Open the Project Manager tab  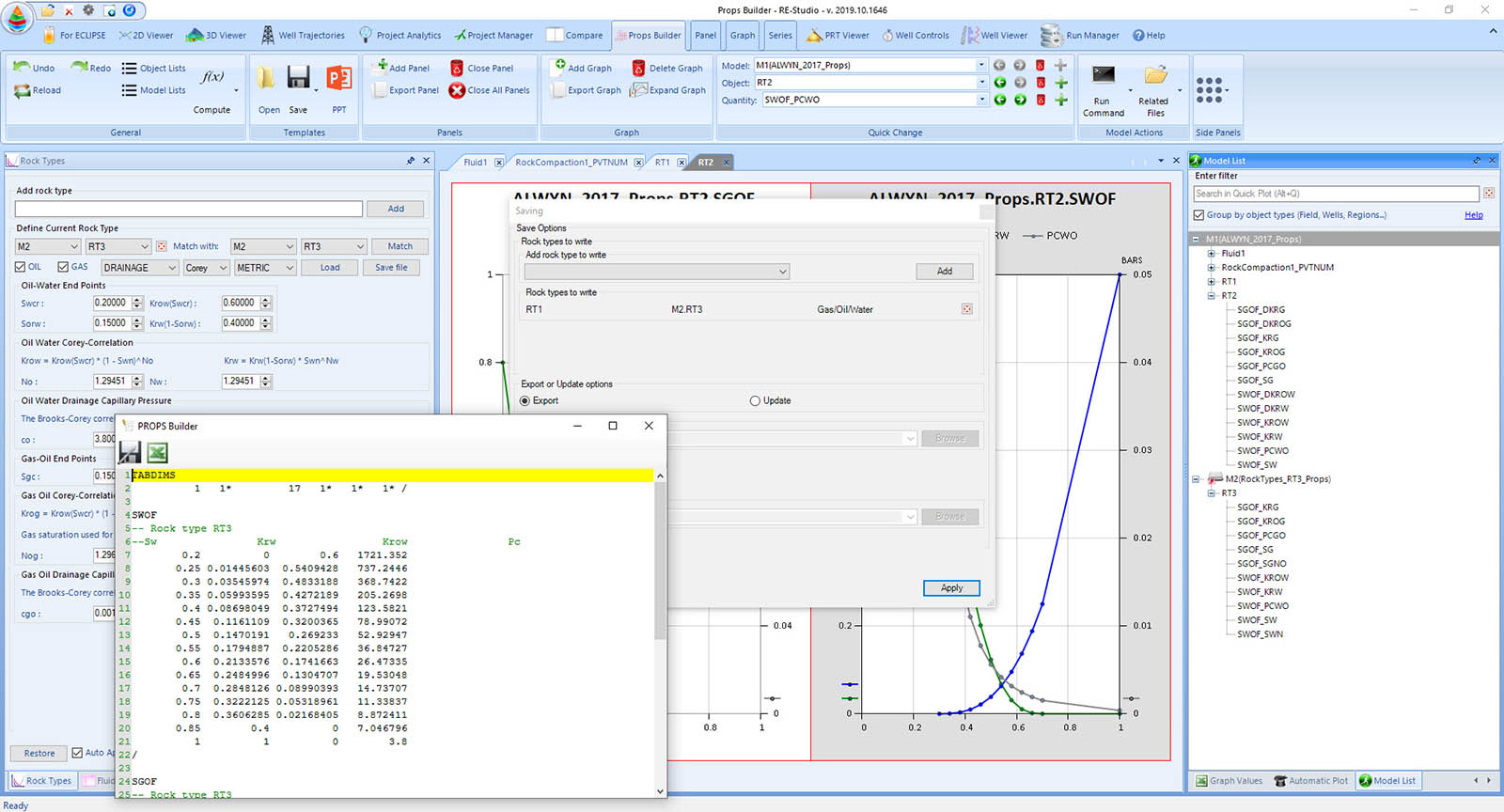(493, 36)
